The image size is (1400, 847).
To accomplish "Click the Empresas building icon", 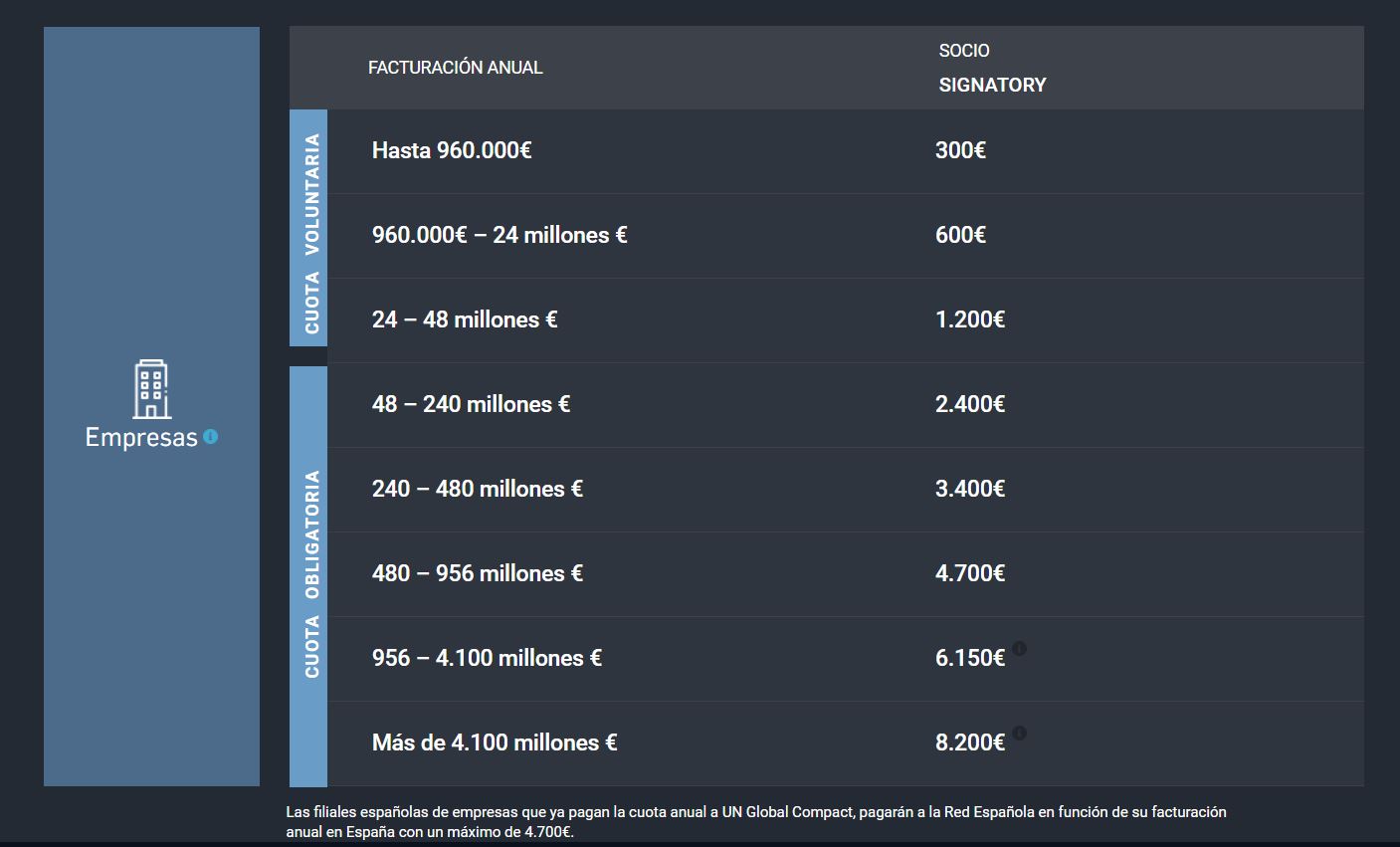I will coord(152,389).
